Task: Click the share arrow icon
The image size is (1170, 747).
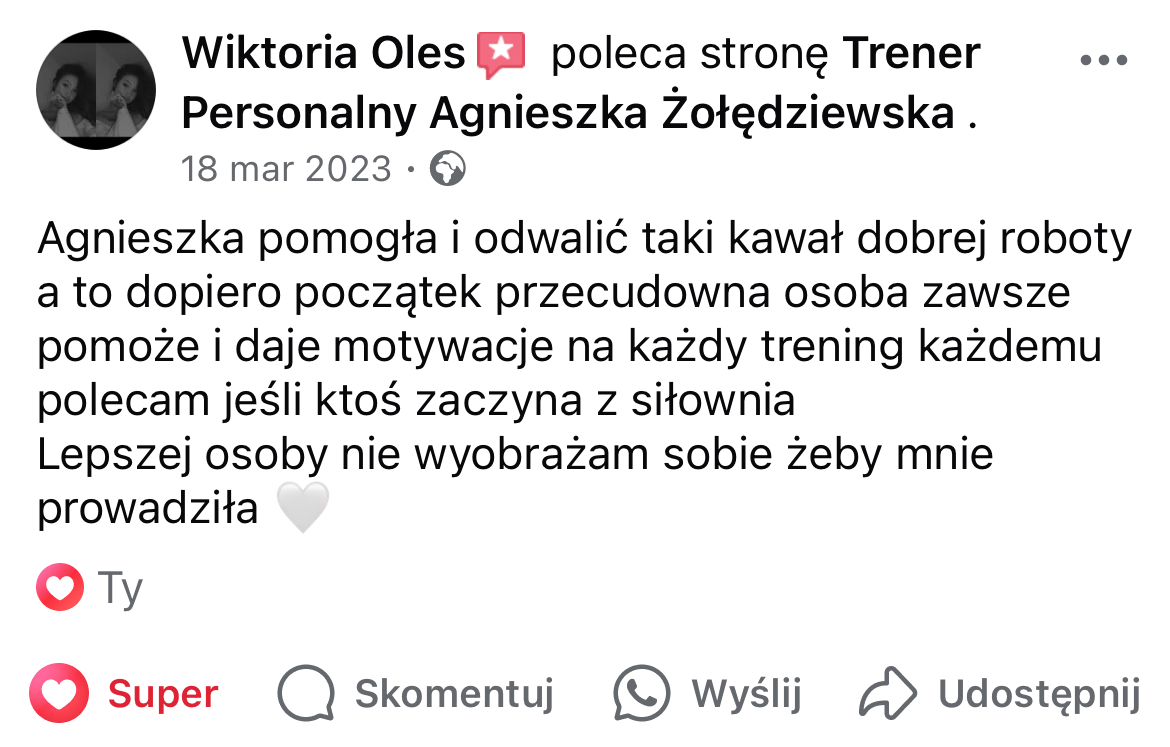Action: click(886, 693)
